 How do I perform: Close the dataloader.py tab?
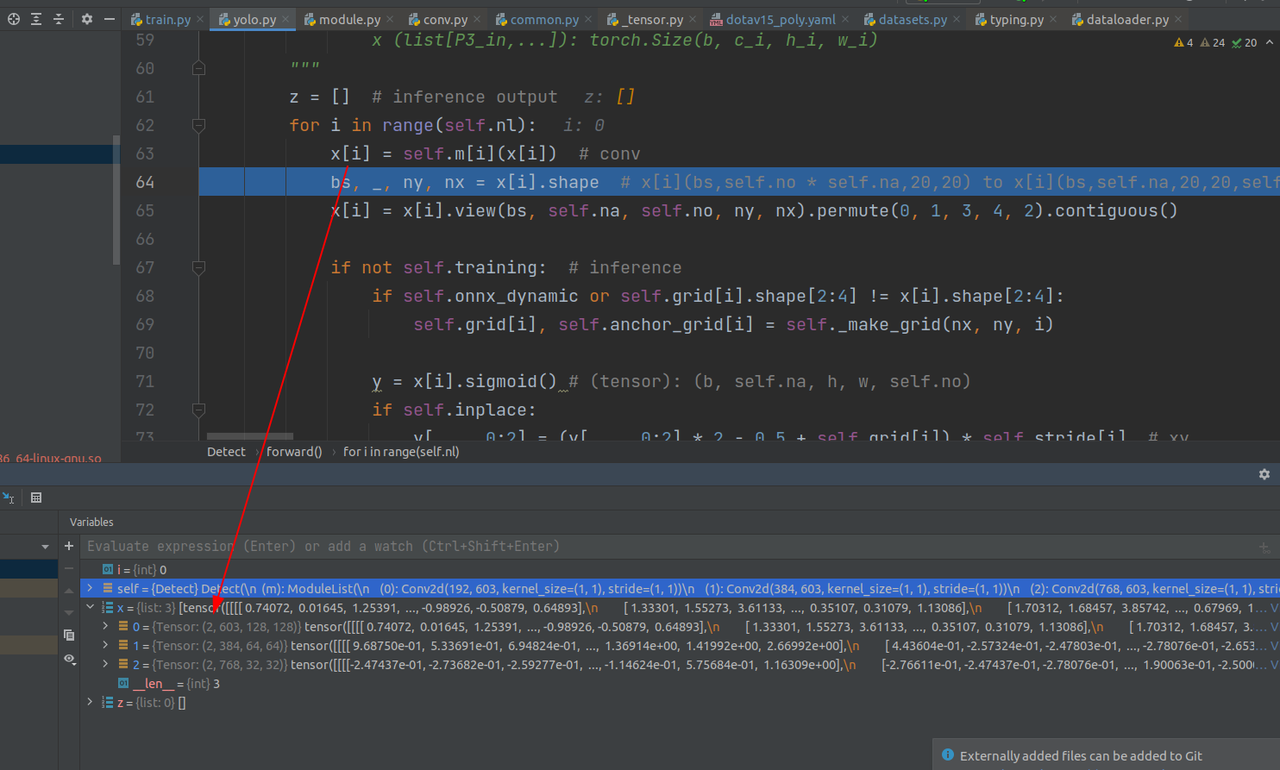(x=1179, y=20)
